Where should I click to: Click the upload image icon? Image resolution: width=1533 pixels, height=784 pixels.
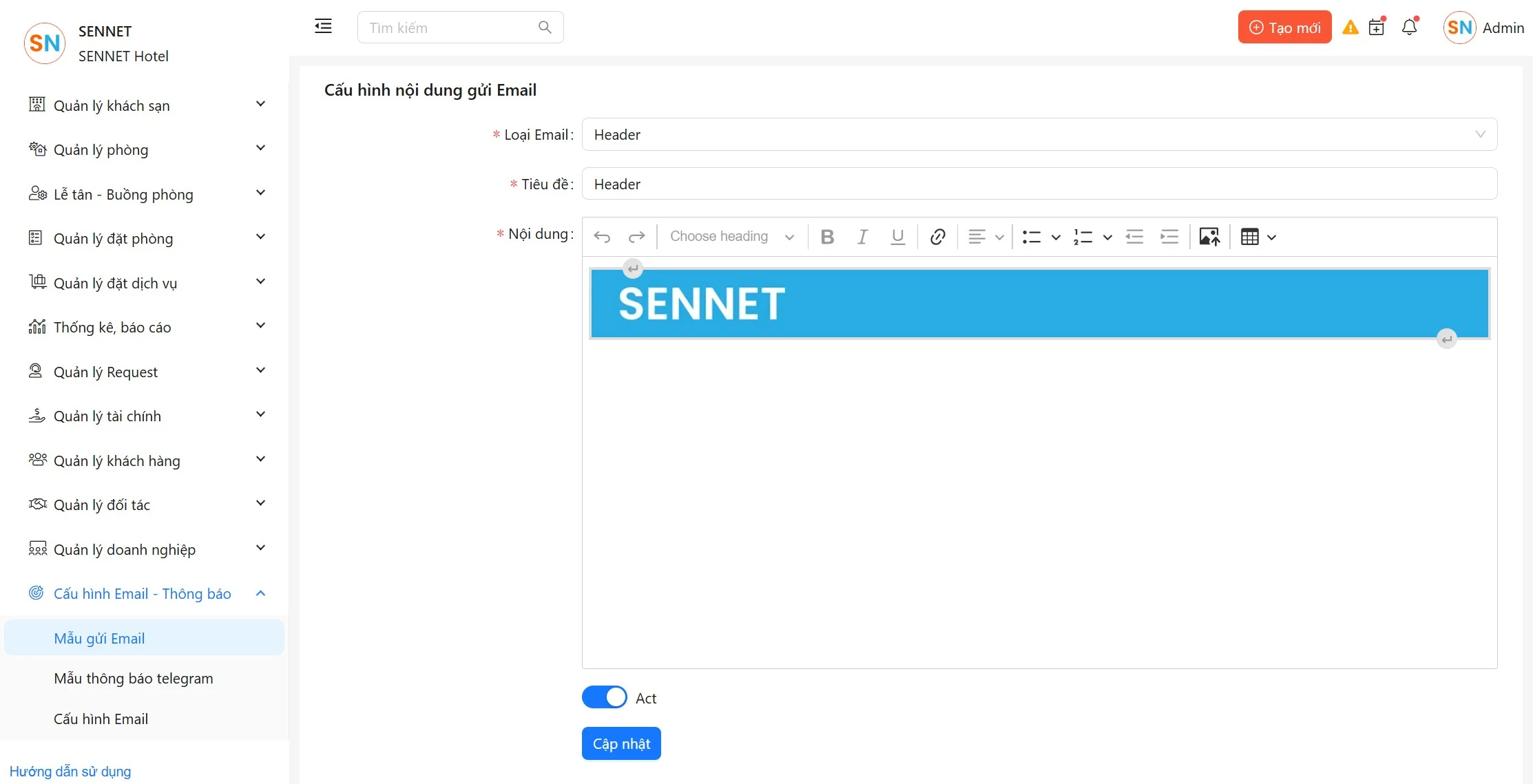(1209, 237)
